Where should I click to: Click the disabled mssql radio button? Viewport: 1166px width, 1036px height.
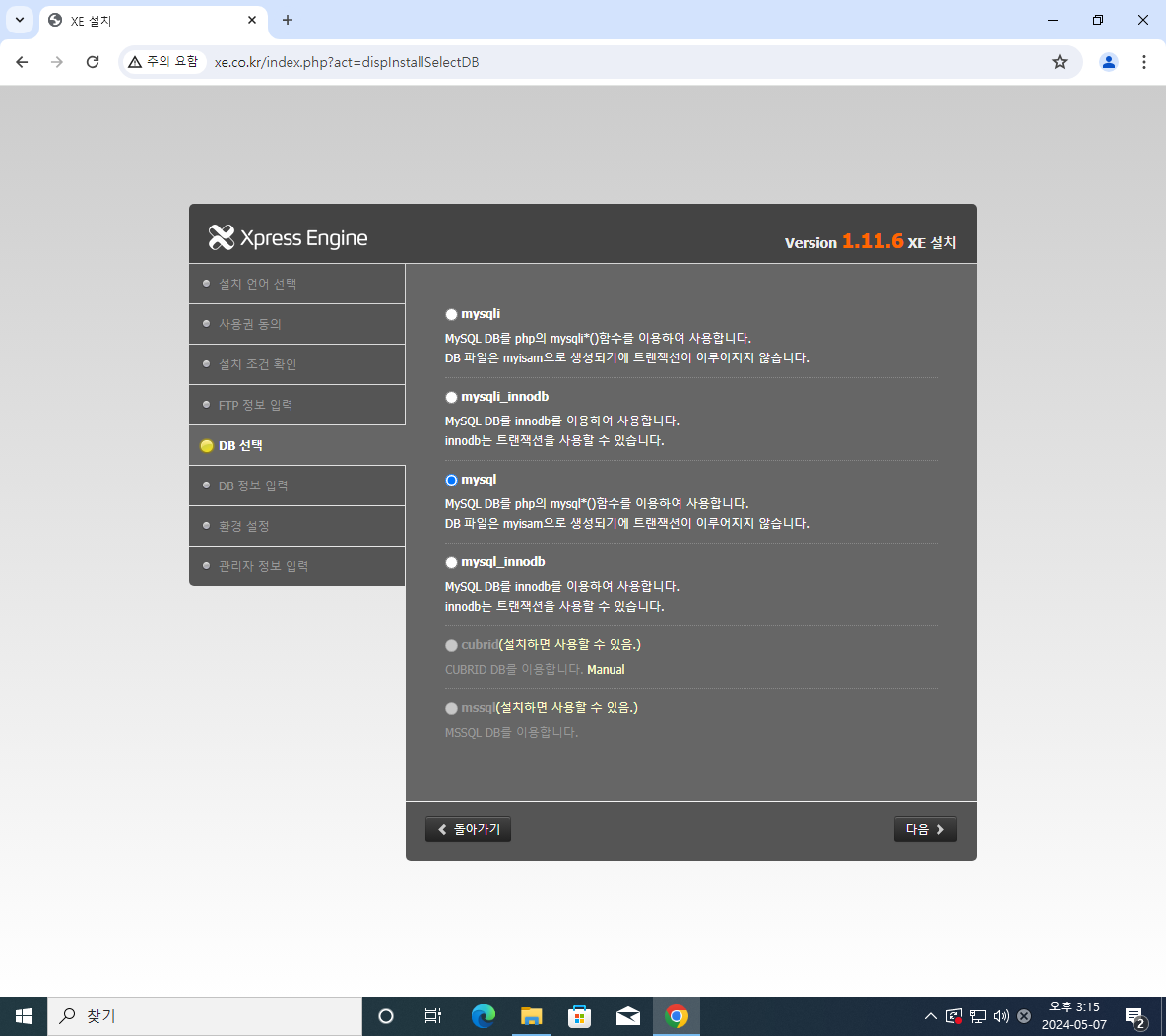[x=451, y=708]
